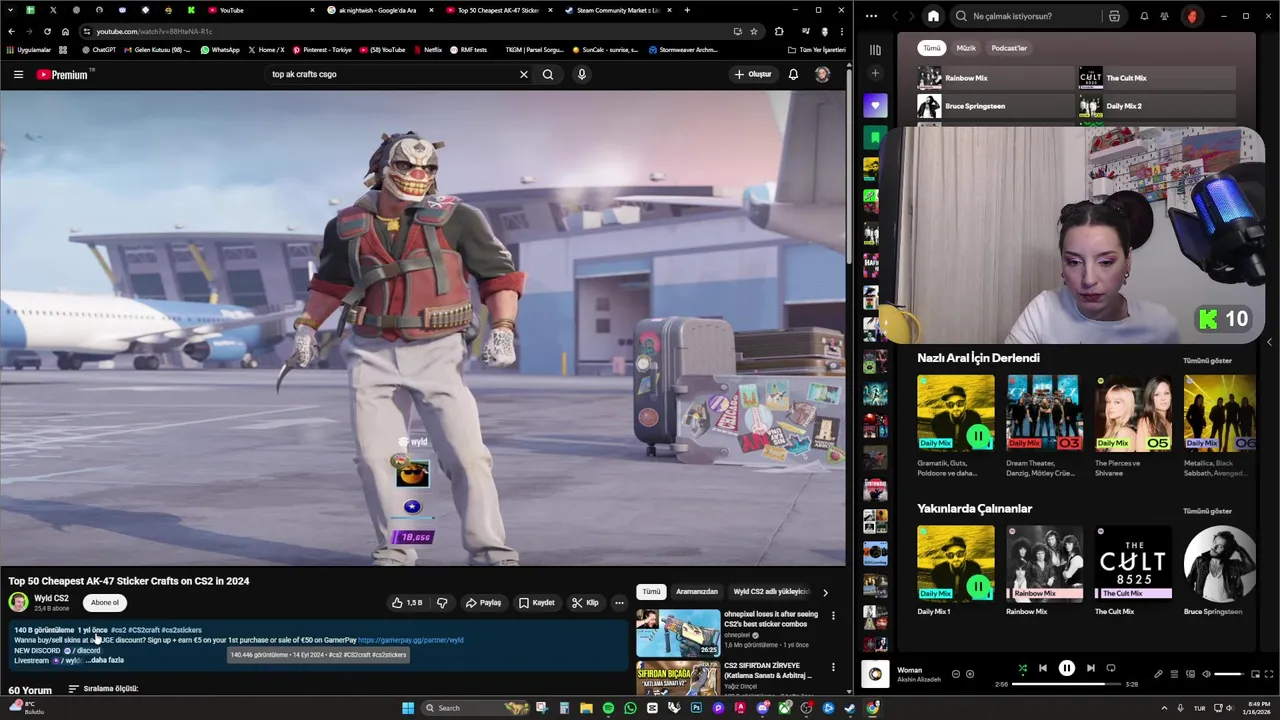The height and width of the screenshot is (720, 1280).
Task: Open the YouTube account avatar menu
Action: pyautogui.click(x=822, y=74)
